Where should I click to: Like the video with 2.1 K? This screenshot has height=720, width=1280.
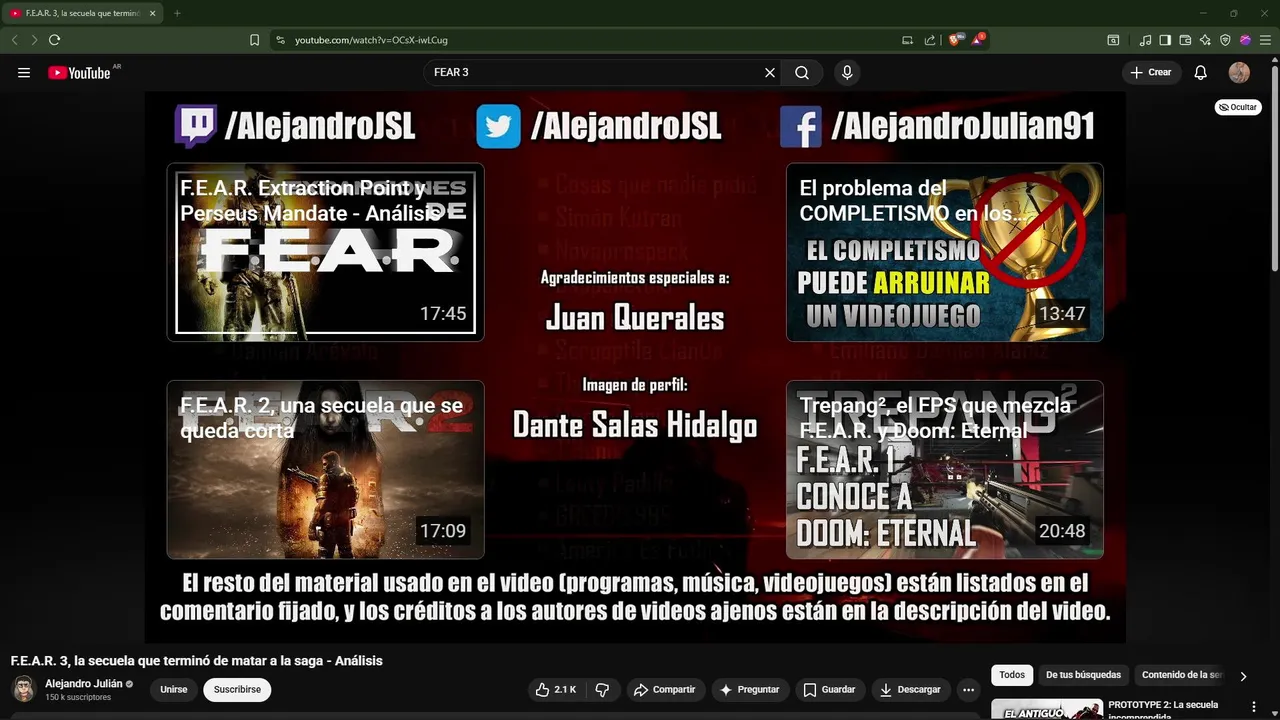point(555,689)
